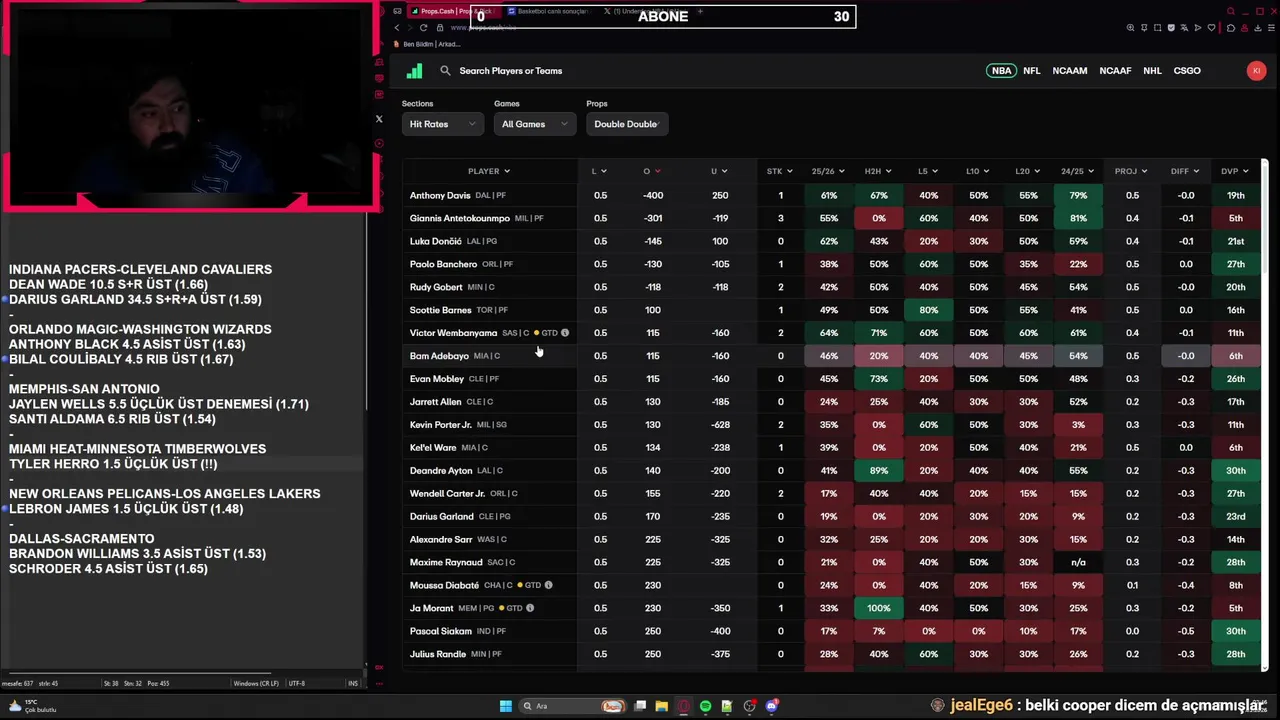1280x720 pixels.
Task: Click info icon next to Ja Morant
Action: [x=530, y=608]
